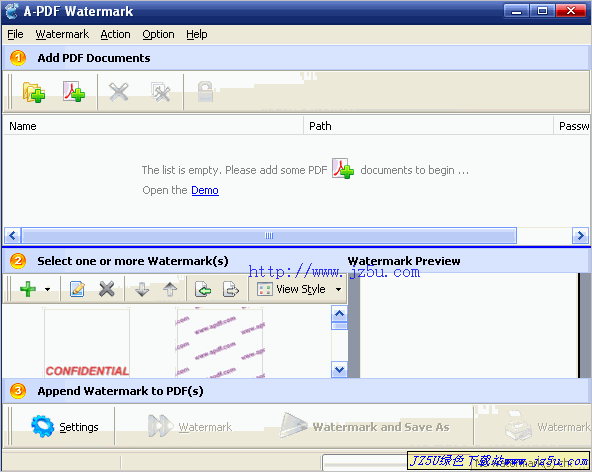Screen dimensions: 592x472
Task: Click the Settings gear button
Action: pos(65,427)
